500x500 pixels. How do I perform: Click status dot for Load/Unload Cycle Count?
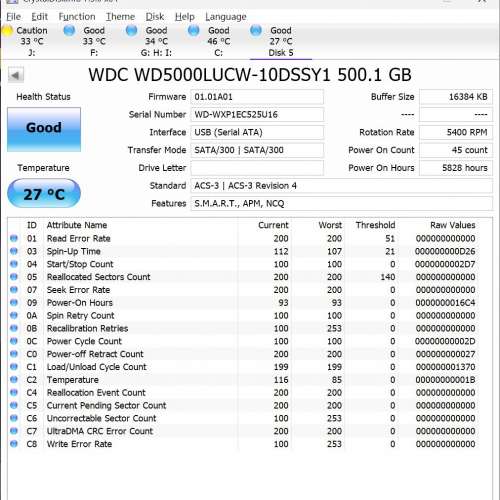click(14, 367)
